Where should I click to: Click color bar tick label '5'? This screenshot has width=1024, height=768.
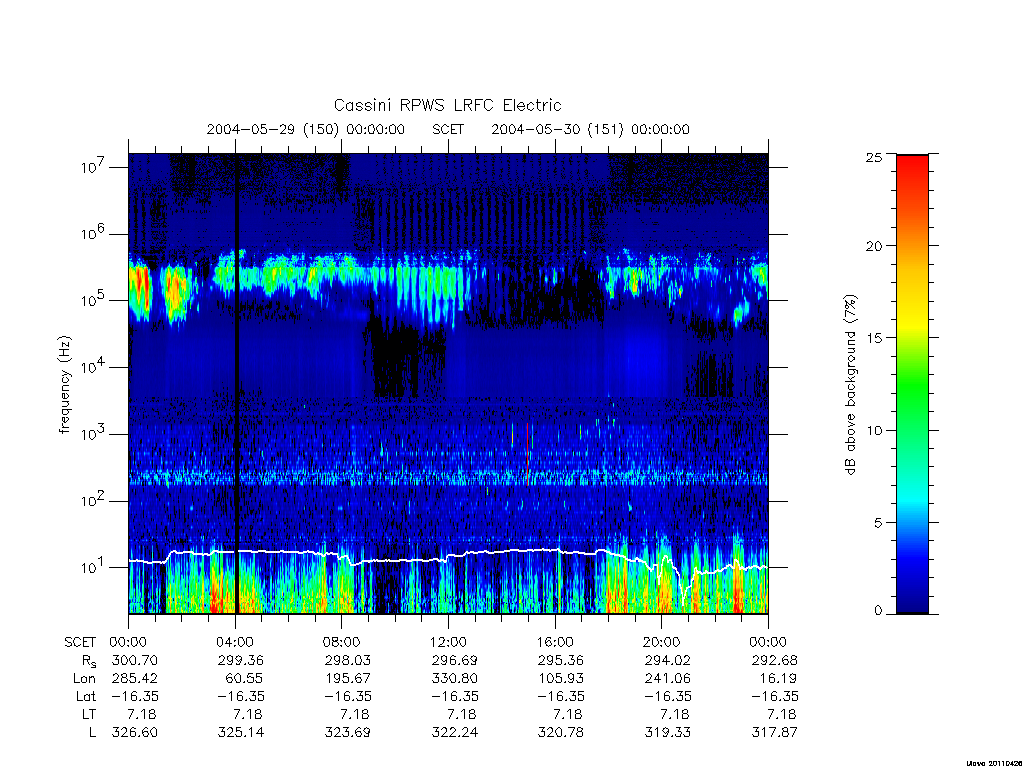pyautogui.click(x=878, y=522)
